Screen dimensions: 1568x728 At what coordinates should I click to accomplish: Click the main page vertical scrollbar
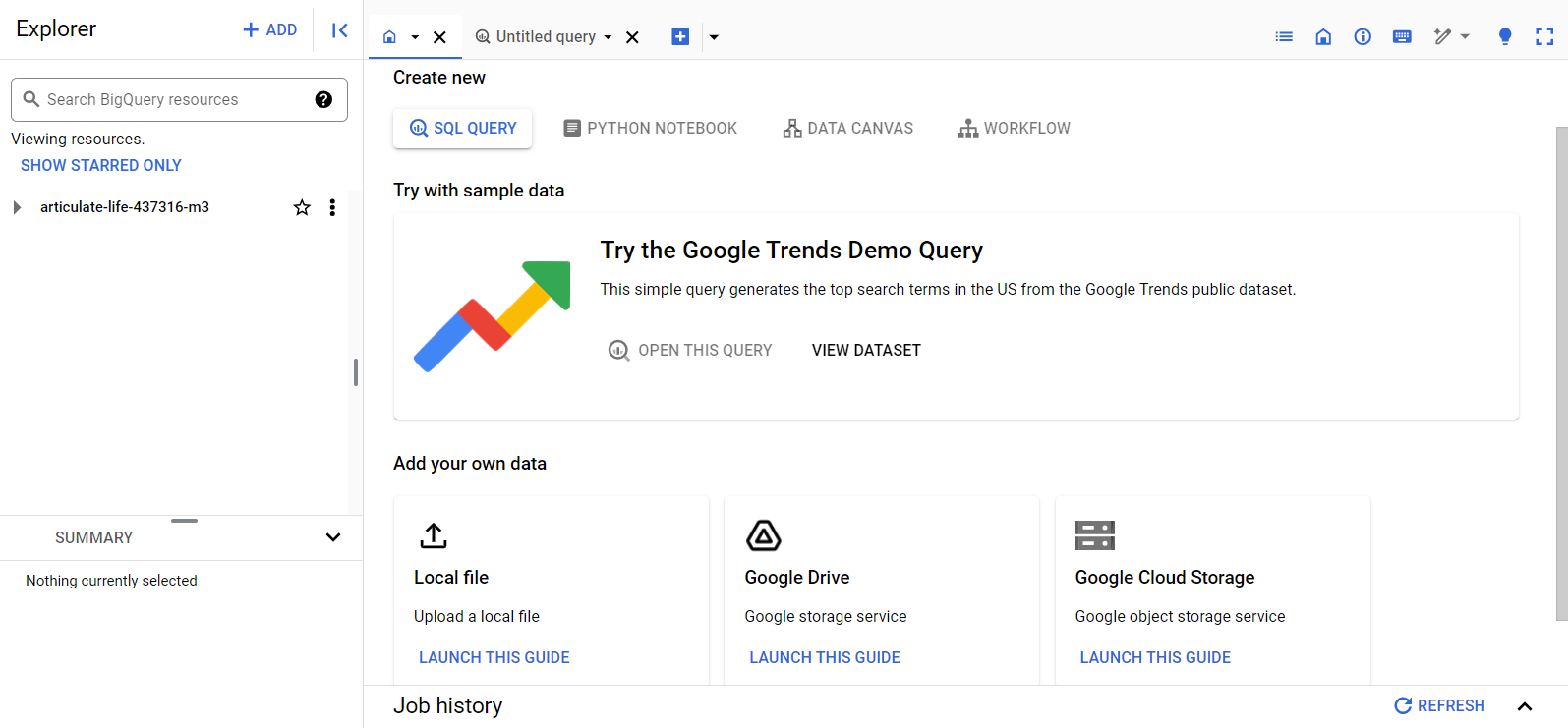coord(1561,373)
